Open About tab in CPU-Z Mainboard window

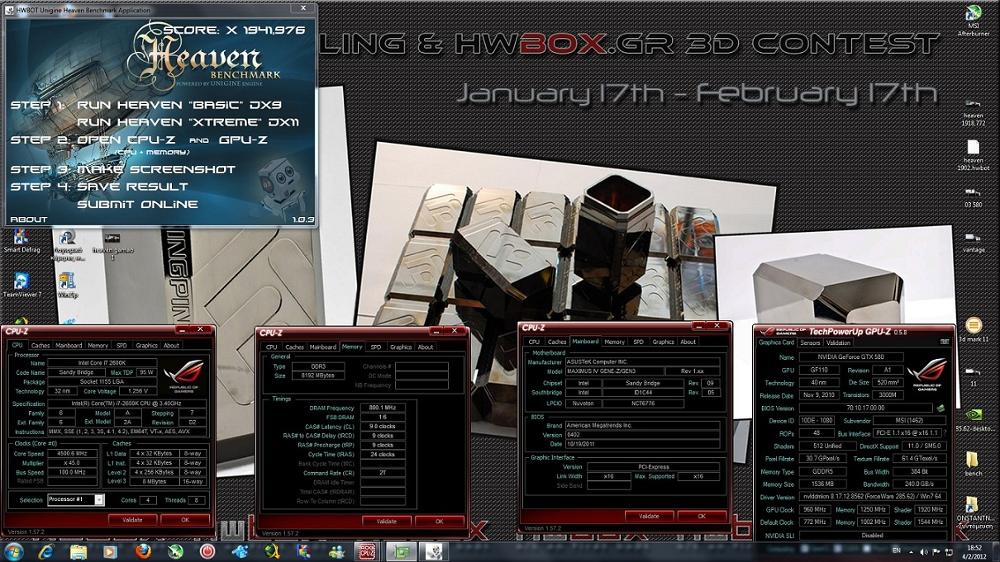(x=688, y=342)
